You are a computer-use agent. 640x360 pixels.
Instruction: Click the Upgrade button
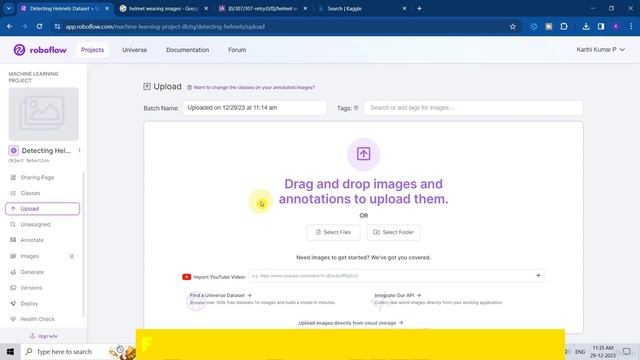tap(44, 336)
